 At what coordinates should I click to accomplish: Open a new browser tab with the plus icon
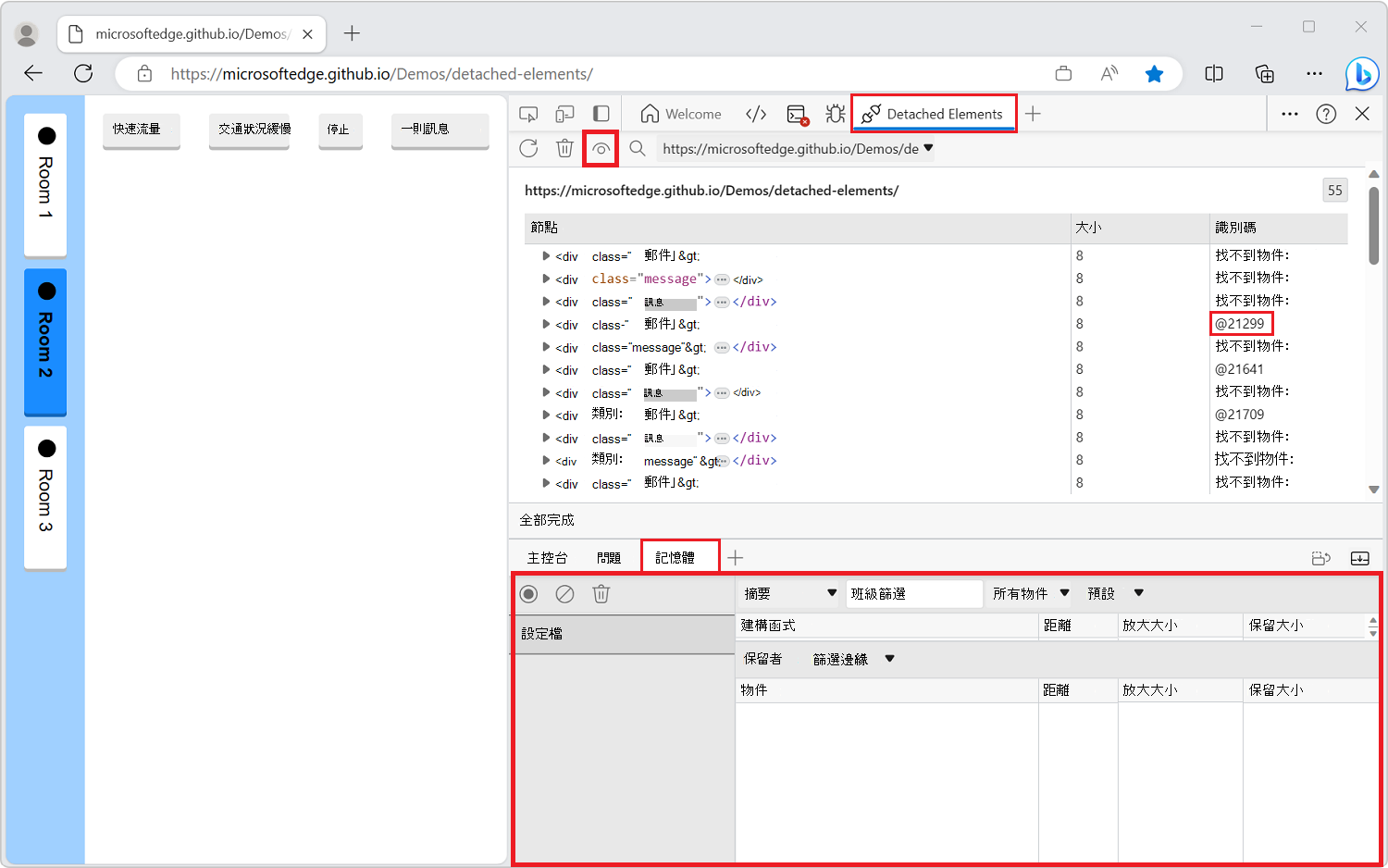click(x=352, y=33)
